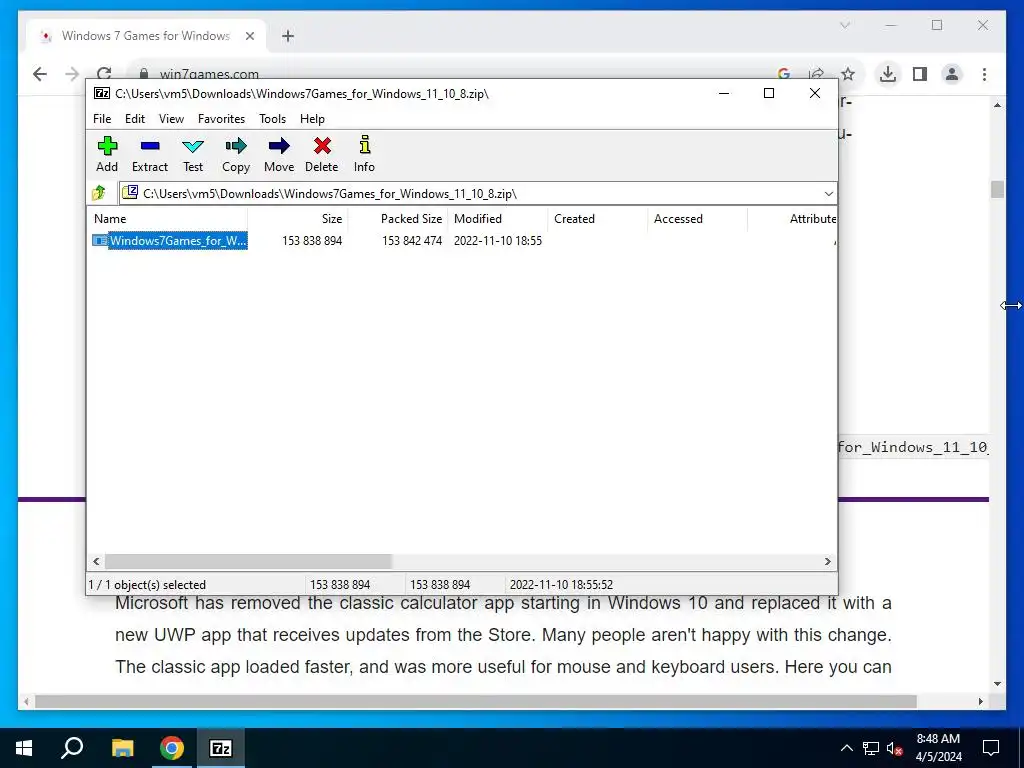Open the View menu
1024x768 pixels.
point(171,119)
